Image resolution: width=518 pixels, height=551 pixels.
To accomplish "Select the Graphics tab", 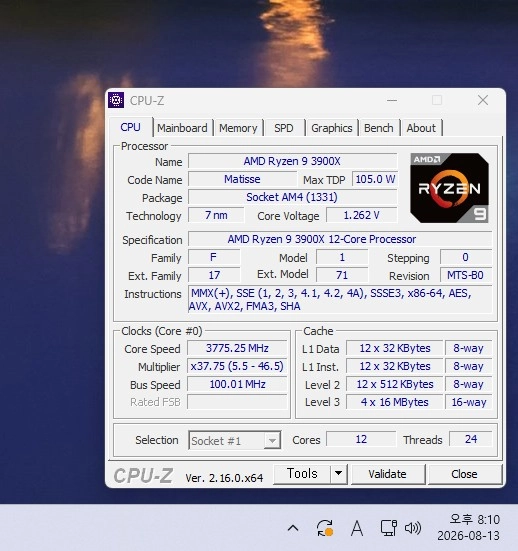I will (331, 128).
